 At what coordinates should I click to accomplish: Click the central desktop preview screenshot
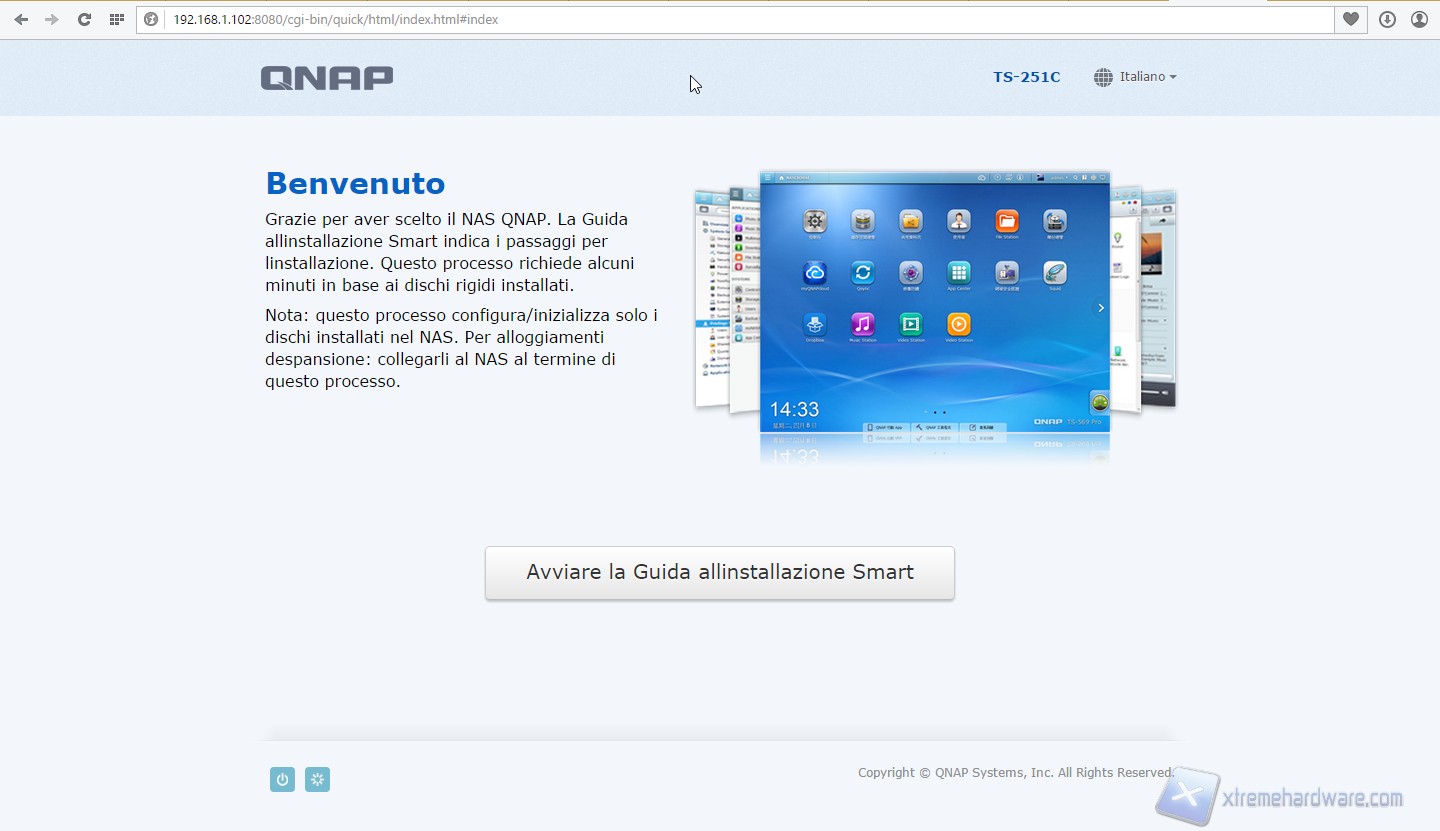point(934,300)
